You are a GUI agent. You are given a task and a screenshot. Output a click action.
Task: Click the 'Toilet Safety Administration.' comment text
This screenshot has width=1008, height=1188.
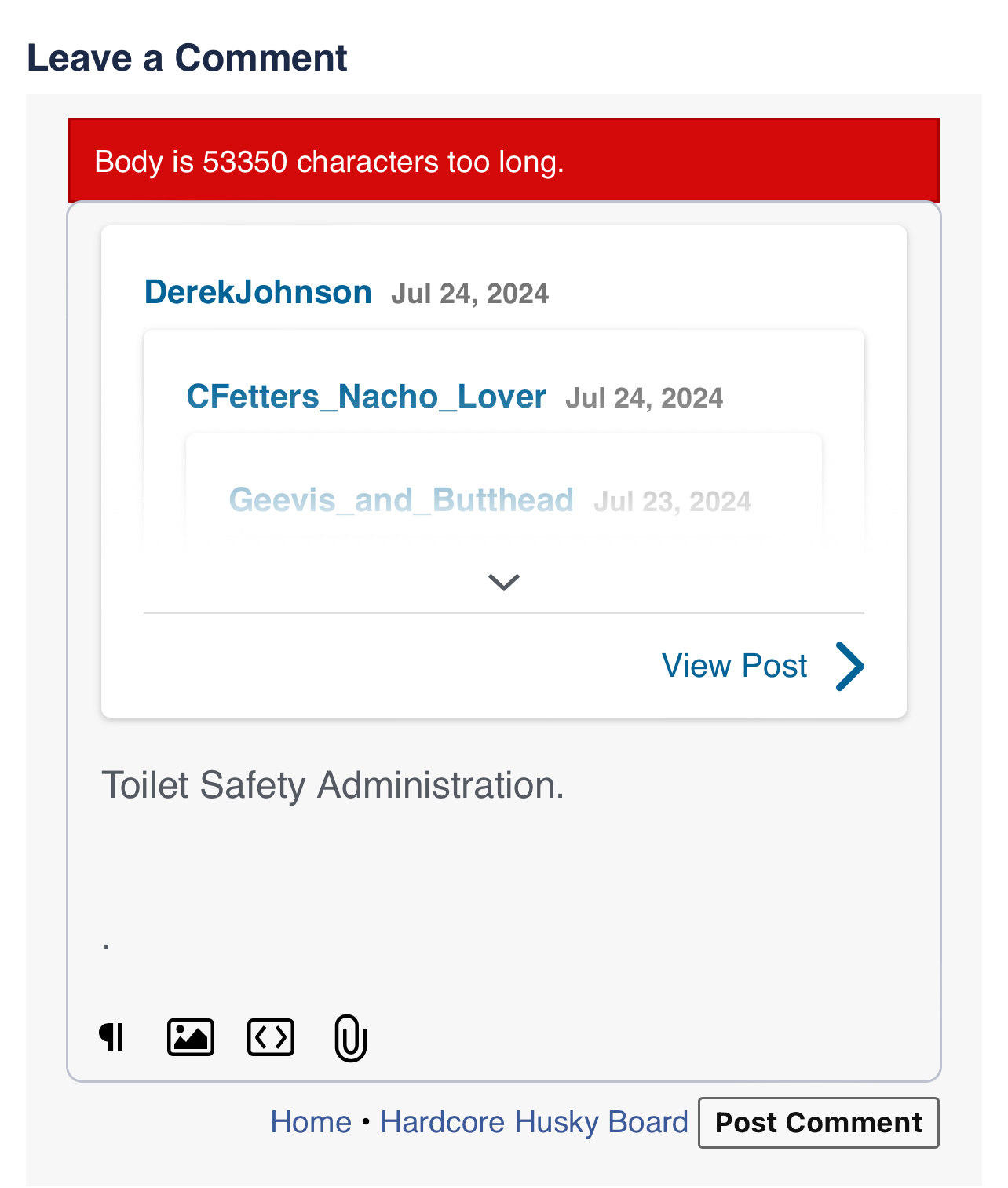click(x=333, y=785)
